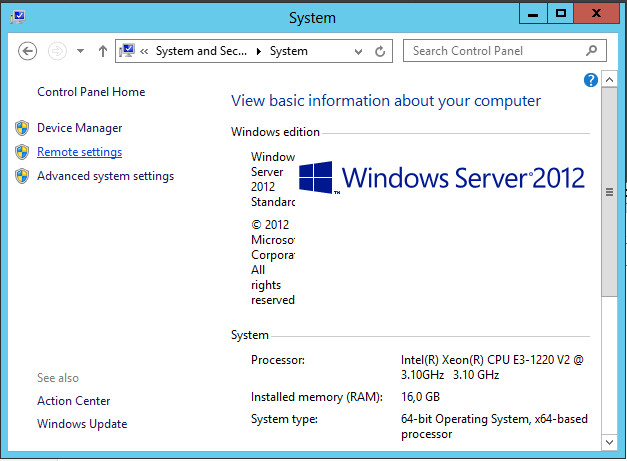
Task: Click the 'Windows edition' section label
Action: (275, 132)
